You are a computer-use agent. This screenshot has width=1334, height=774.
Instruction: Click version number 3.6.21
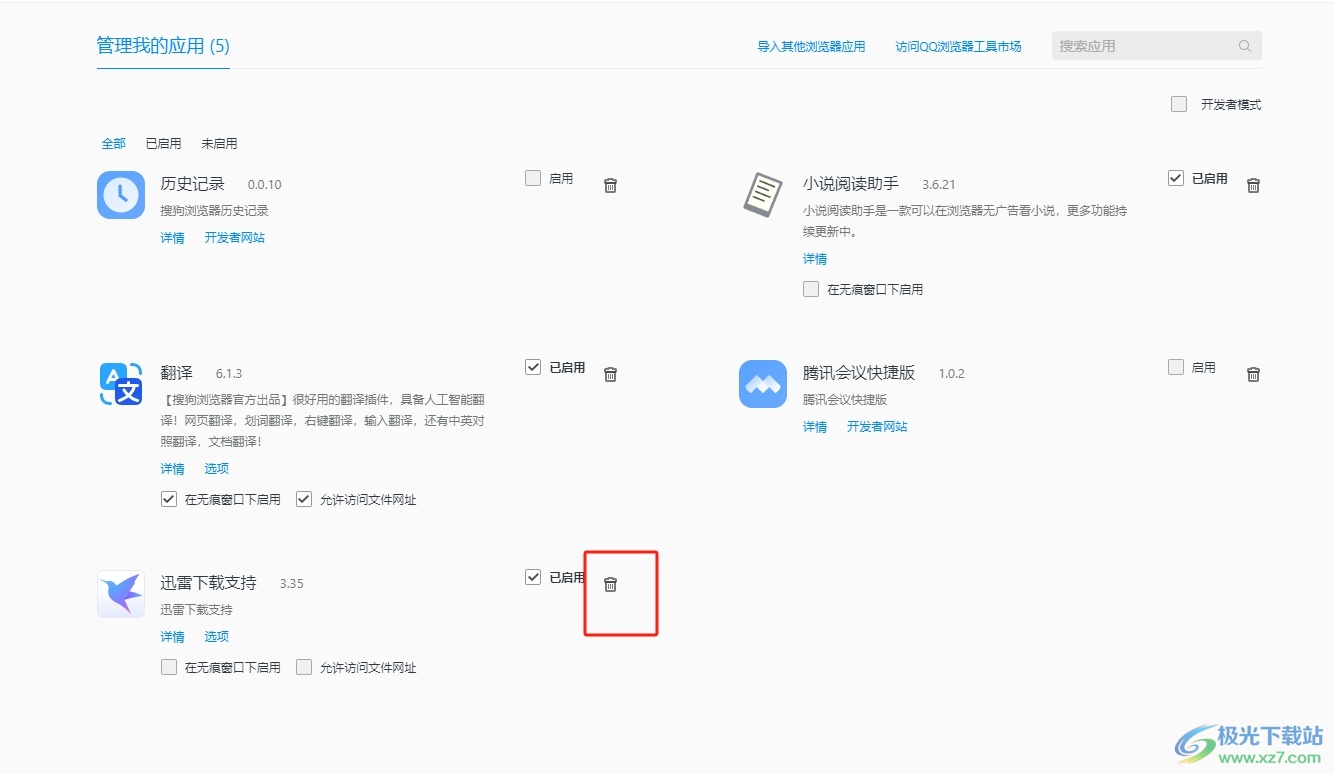[939, 185]
